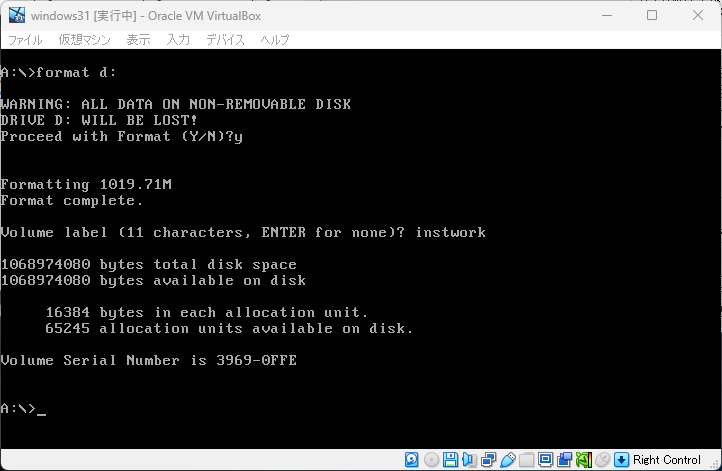The height and width of the screenshot is (471, 722).
Task: Click the 'WARNING: ALL DATA' line
Action: point(175,105)
